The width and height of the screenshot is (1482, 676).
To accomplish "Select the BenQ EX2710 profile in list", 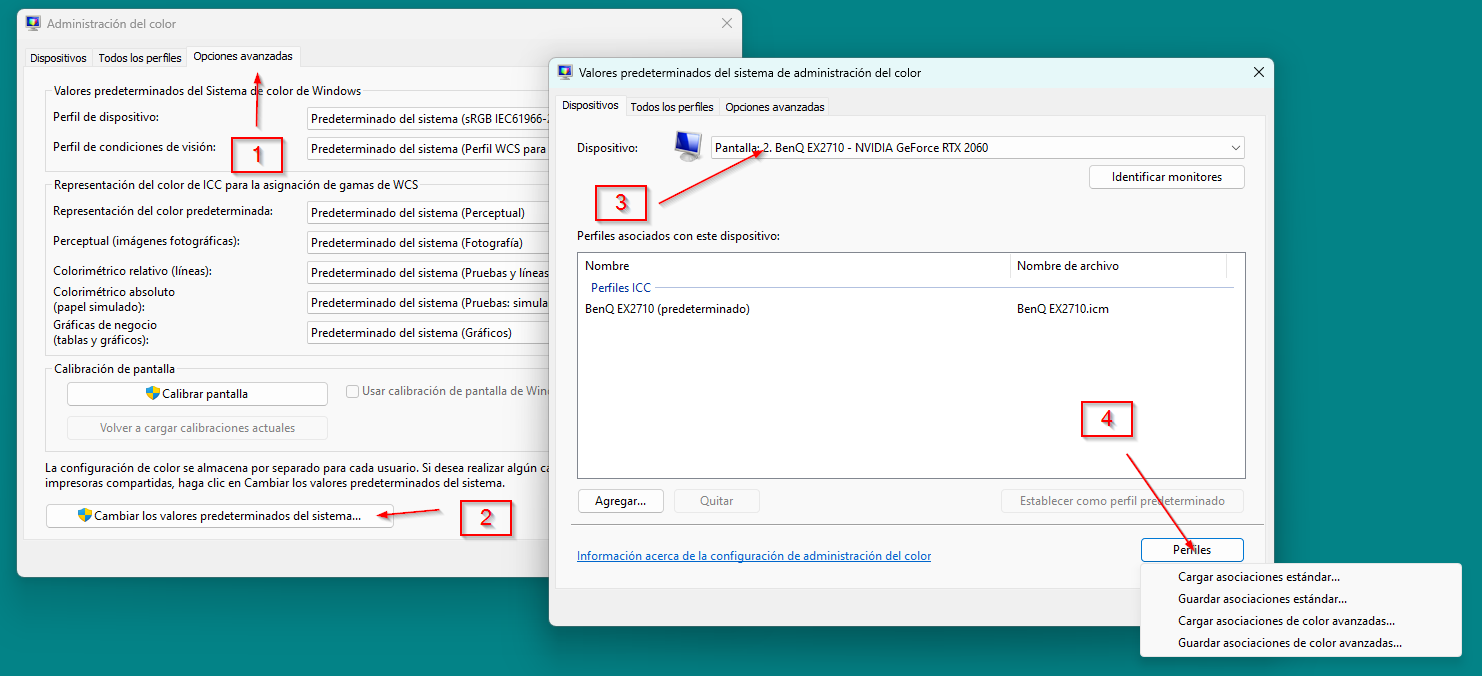I will pos(667,309).
